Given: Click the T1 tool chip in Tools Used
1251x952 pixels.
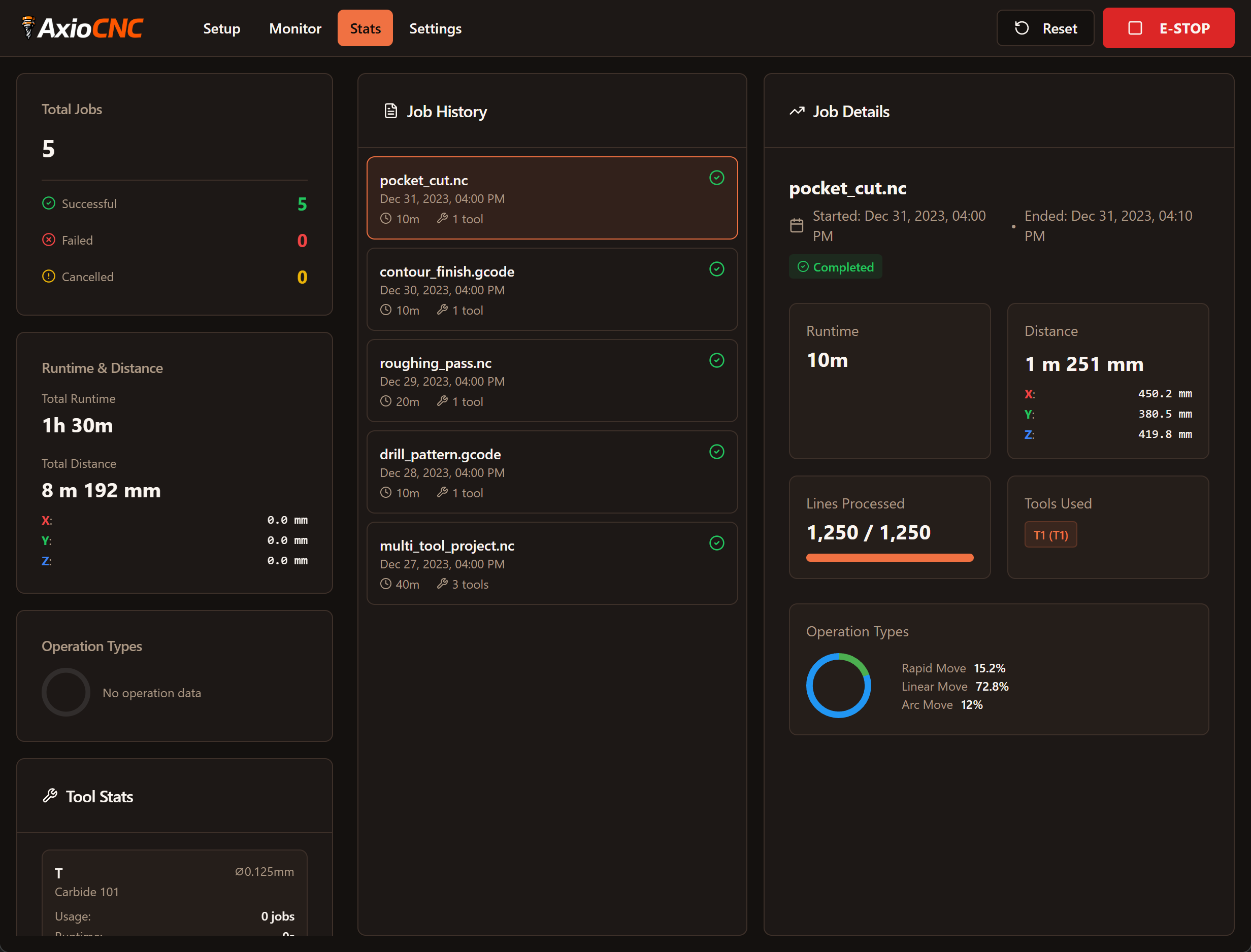Looking at the screenshot, I should pos(1050,534).
